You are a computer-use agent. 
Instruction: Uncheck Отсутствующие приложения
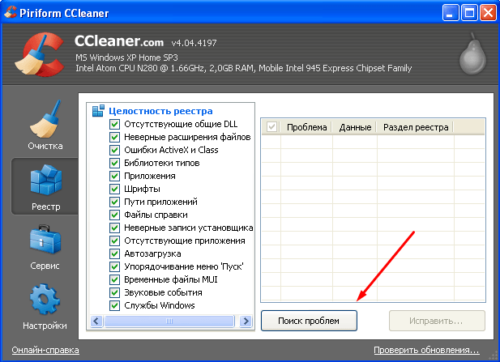click(115, 241)
